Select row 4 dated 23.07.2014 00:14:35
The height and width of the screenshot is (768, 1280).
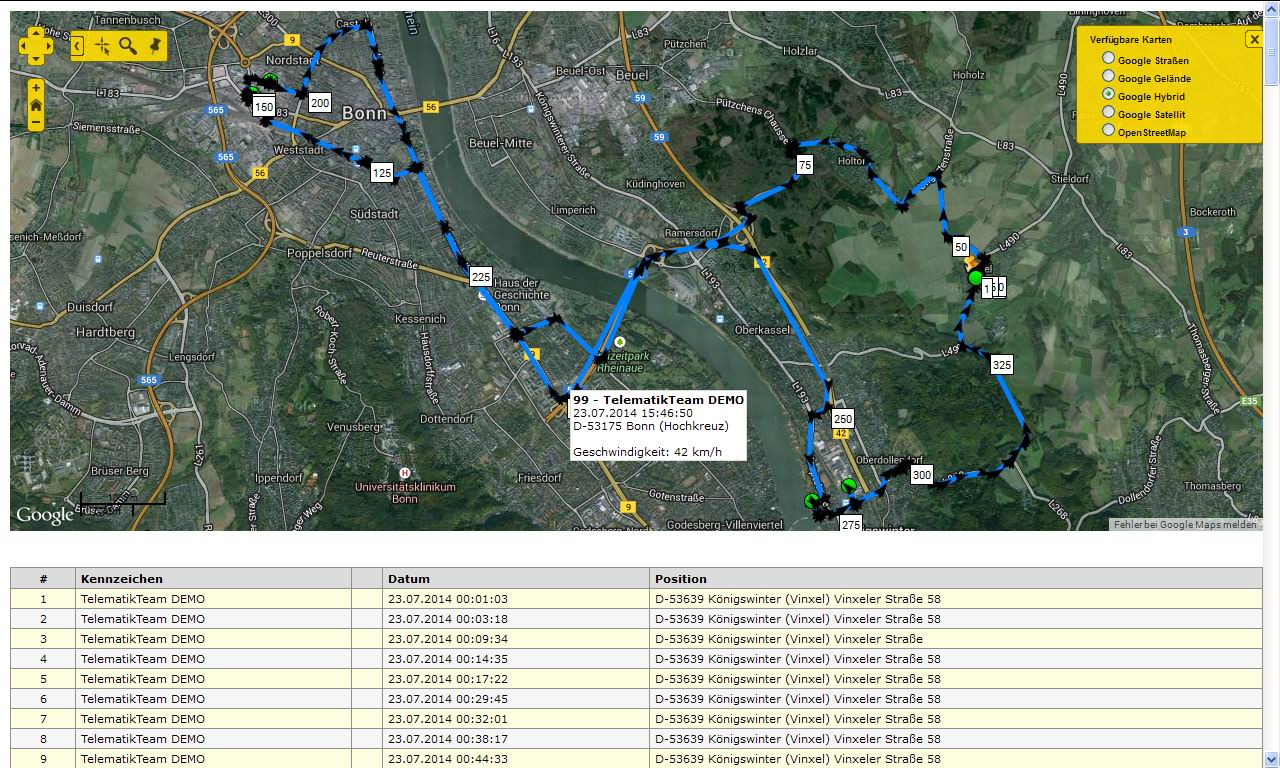pyautogui.click(x=636, y=659)
